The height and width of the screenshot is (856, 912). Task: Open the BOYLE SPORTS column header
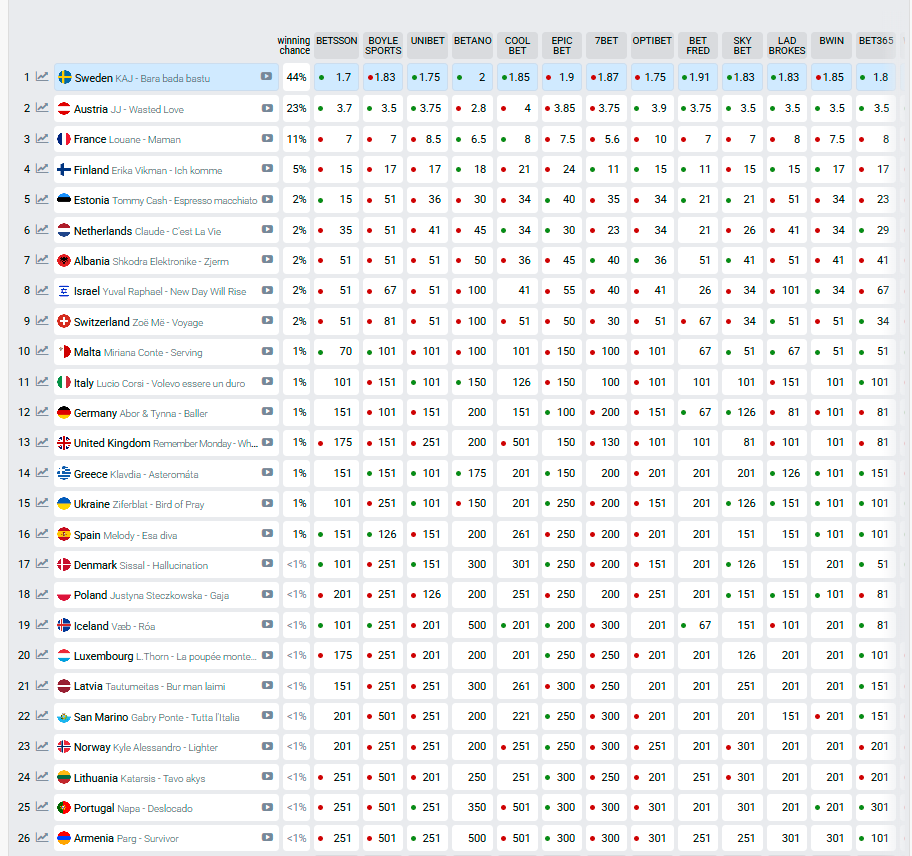(x=383, y=45)
